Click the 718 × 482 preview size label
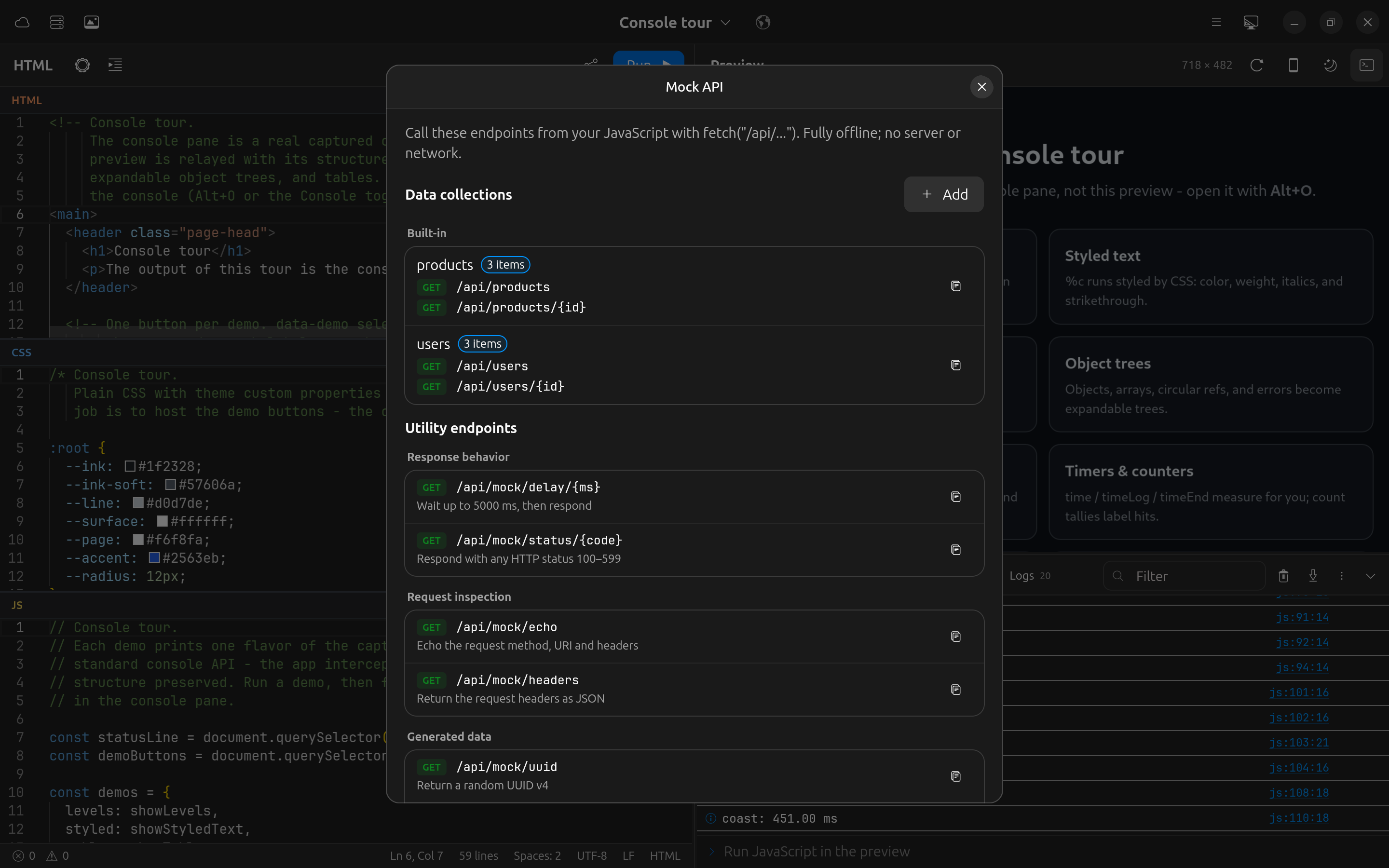This screenshot has width=1389, height=868. pyautogui.click(x=1207, y=65)
